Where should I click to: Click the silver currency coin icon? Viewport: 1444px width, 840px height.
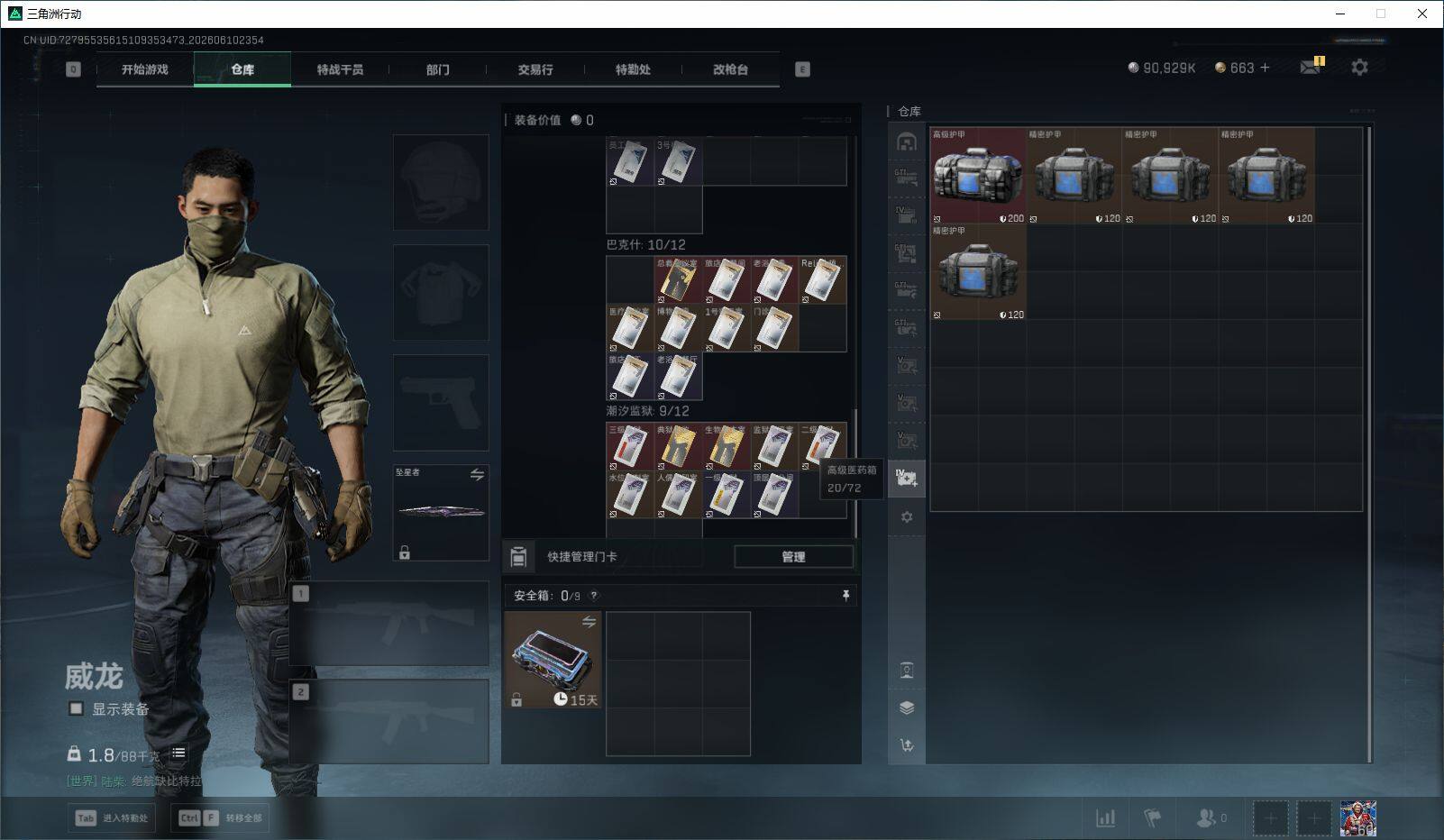coord(1133,68)
